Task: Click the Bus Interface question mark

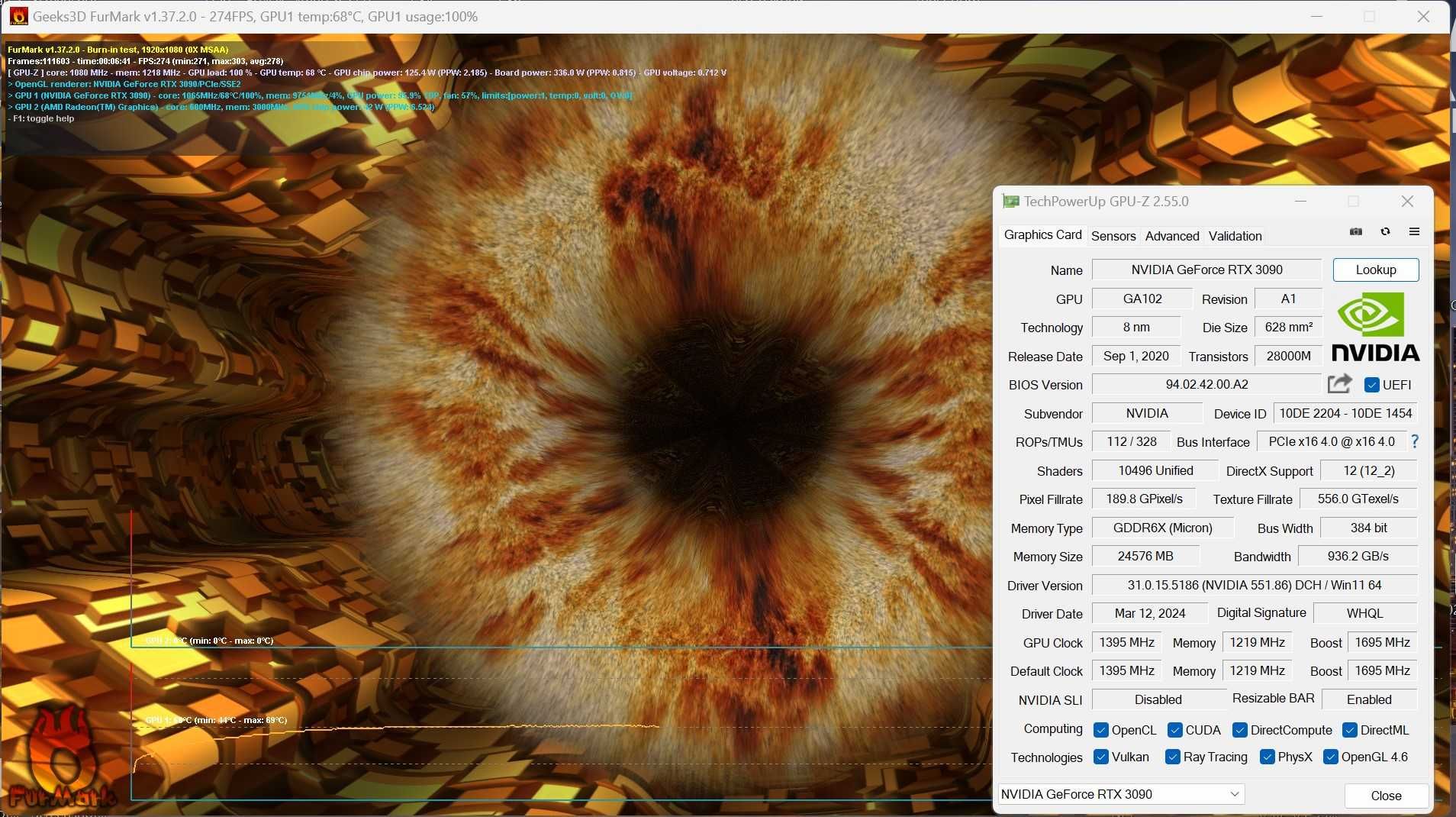Action: (x=1415, y=441)
